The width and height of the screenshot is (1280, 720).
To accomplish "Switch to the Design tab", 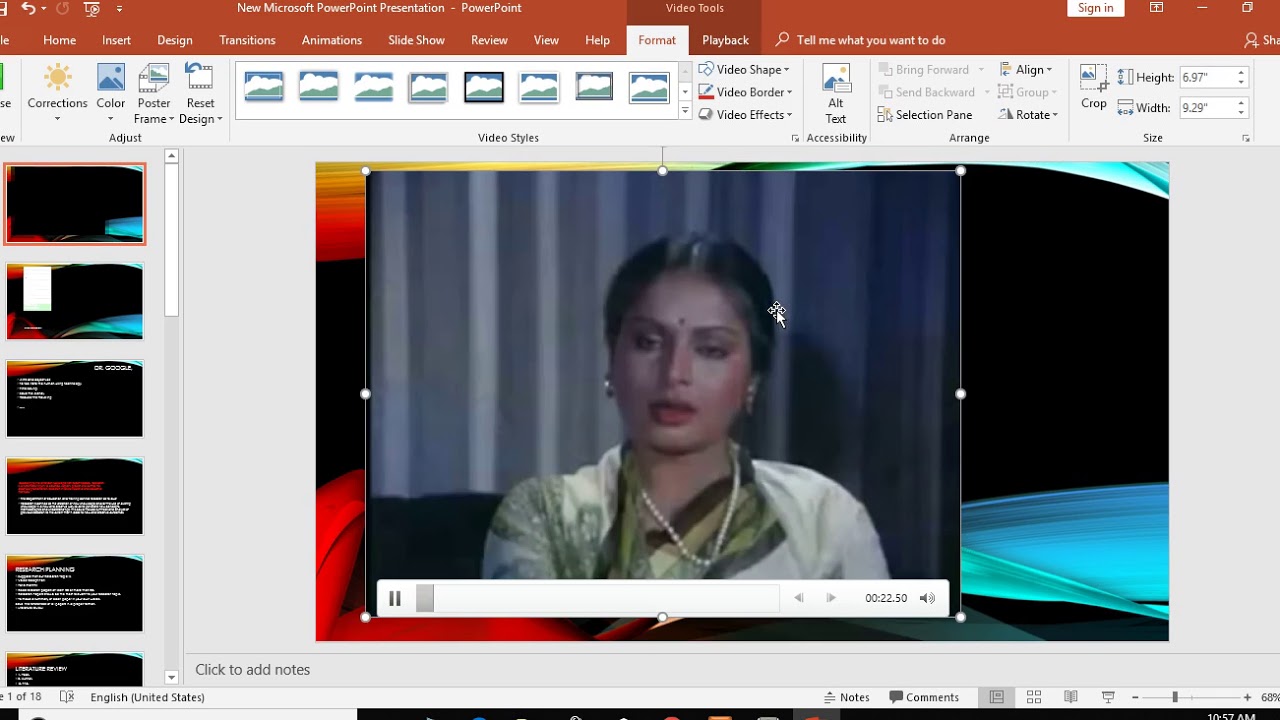I will click(x=175, y=40).
